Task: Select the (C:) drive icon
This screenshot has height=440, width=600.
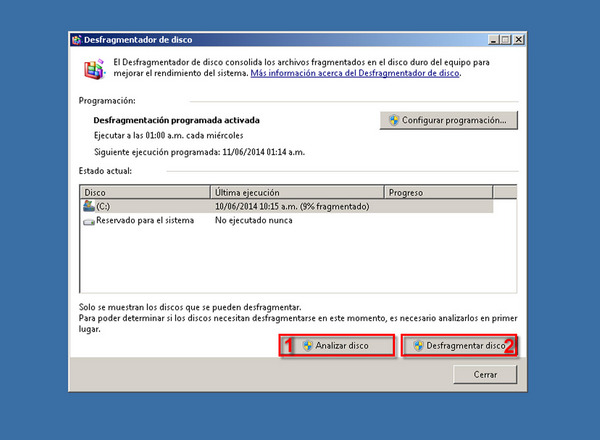Action: (89, 205)
